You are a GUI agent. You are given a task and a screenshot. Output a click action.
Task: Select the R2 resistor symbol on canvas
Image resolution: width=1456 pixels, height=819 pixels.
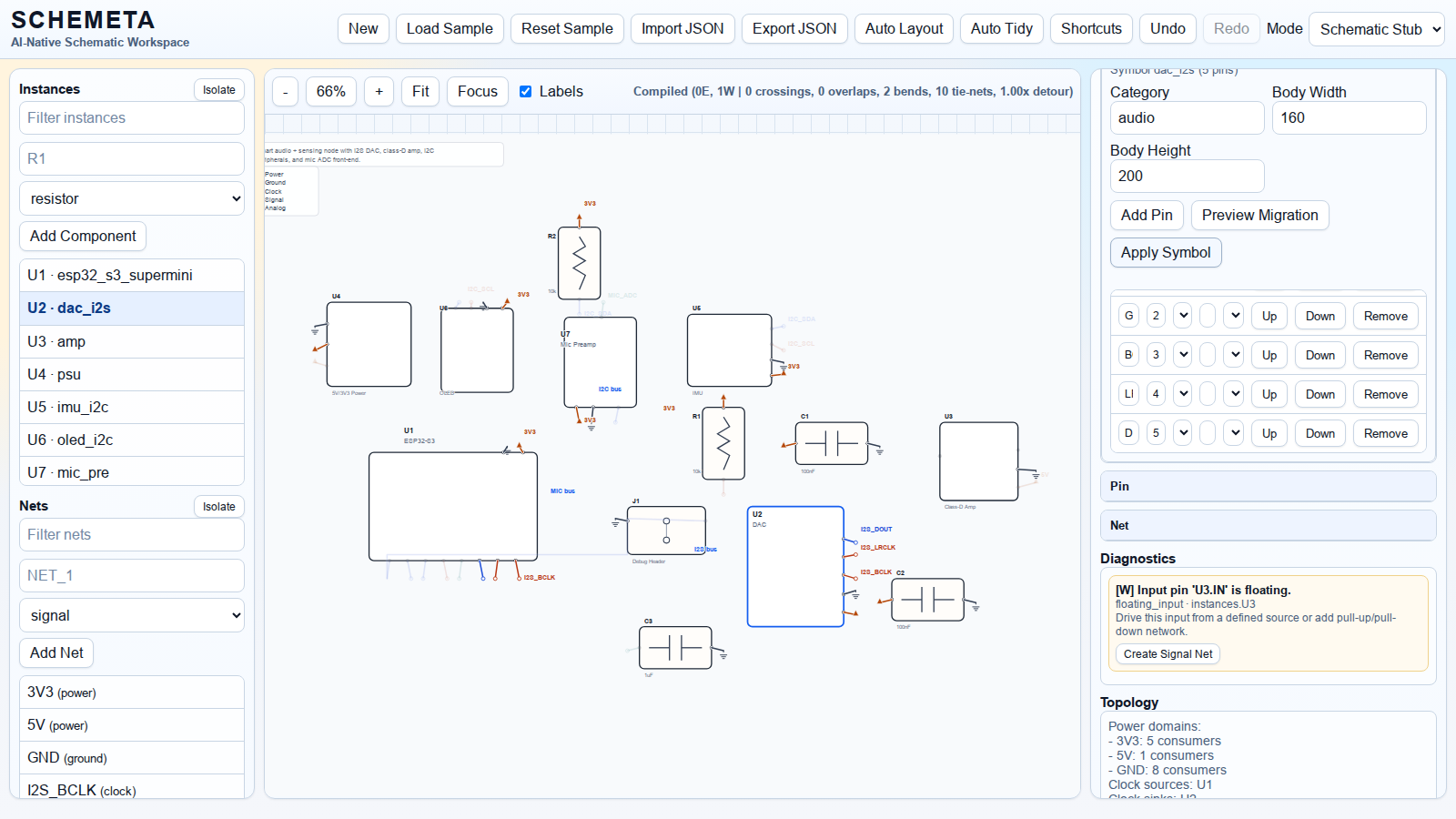[x=579, y=263]
